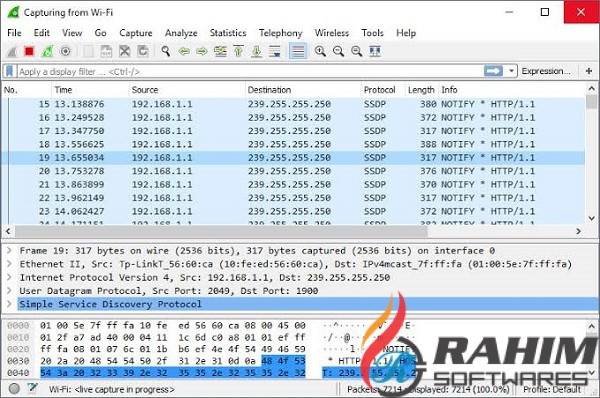Open Capture options gear icon
Screen dimensions: 600x398
point(65,51)
